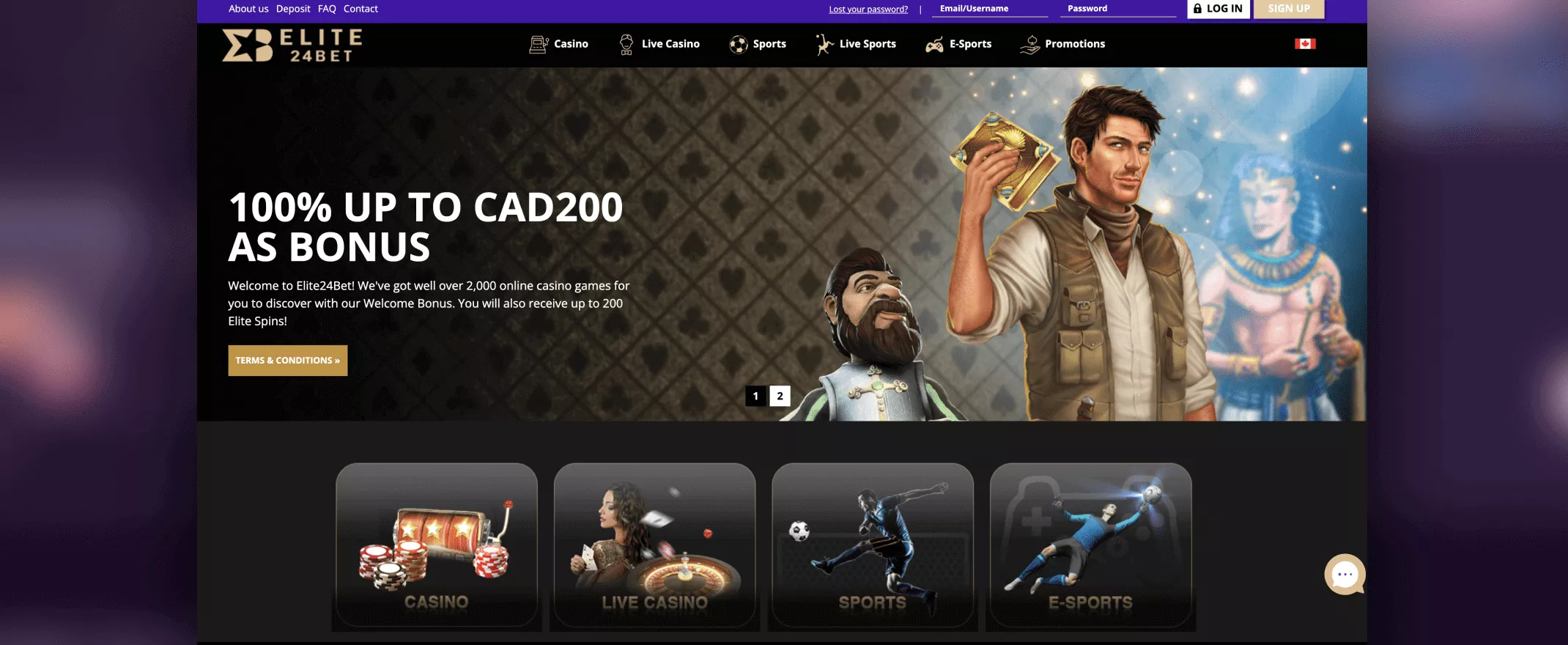Open the About us page
Image resolution: width=1568 pixels, height=645 pixels.
(x=248, y=9)
